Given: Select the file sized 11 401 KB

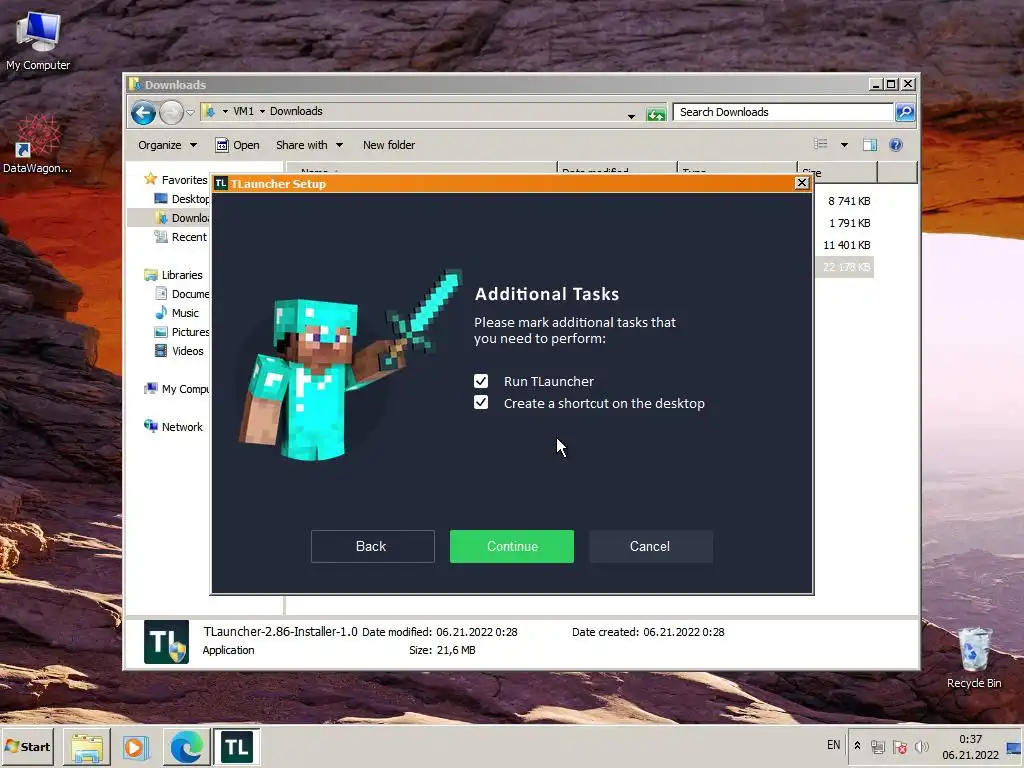Looking at the screenshot, I should tap(846, 245).
